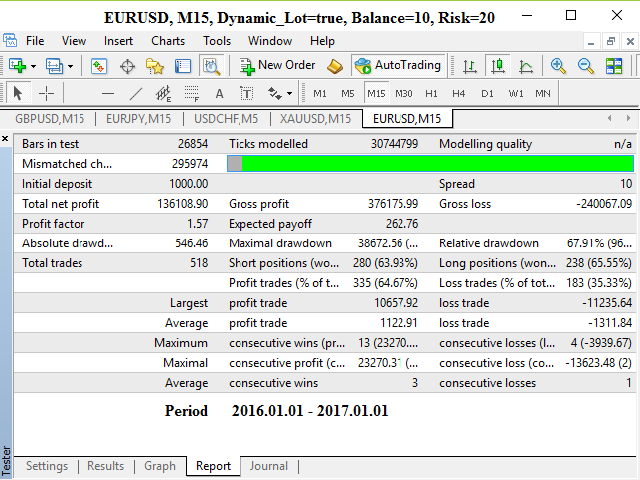Select the Horizontal Line tool
The image size is (640, 480).
click(x=108, y=94)
